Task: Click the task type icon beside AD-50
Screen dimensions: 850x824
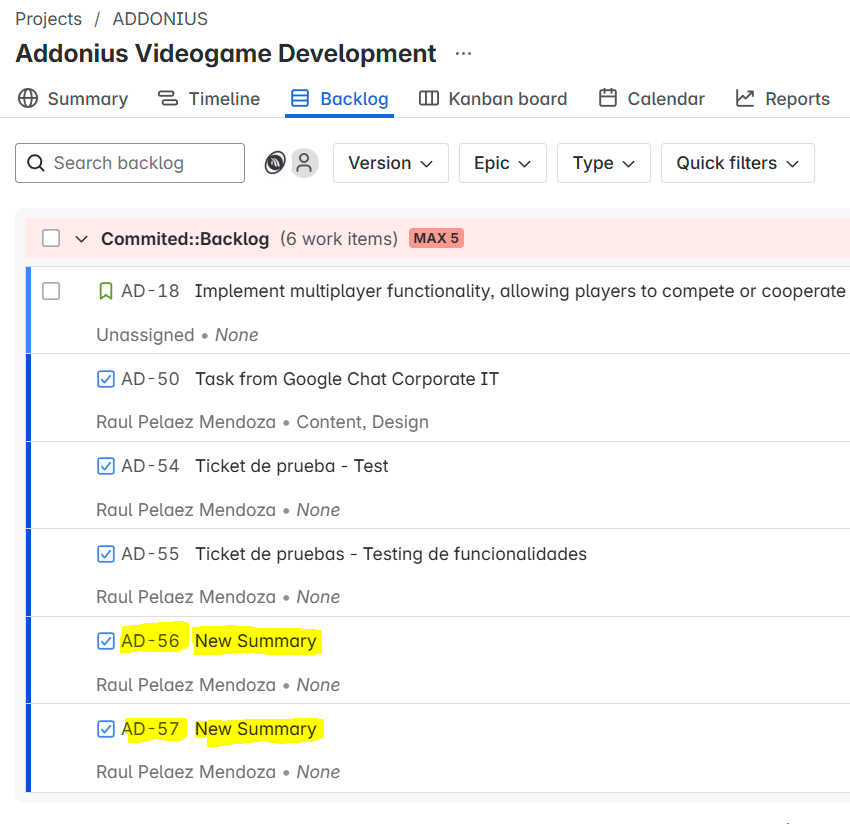Action: tap(106, 379)
